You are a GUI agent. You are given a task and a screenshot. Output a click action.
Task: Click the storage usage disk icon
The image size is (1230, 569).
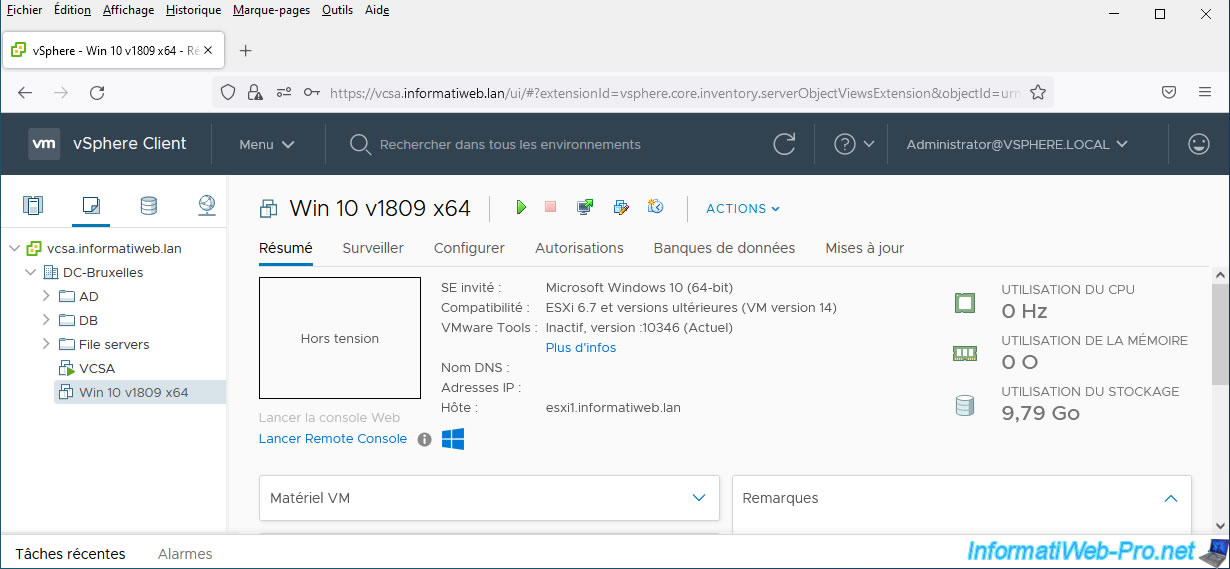pos(964,405)
